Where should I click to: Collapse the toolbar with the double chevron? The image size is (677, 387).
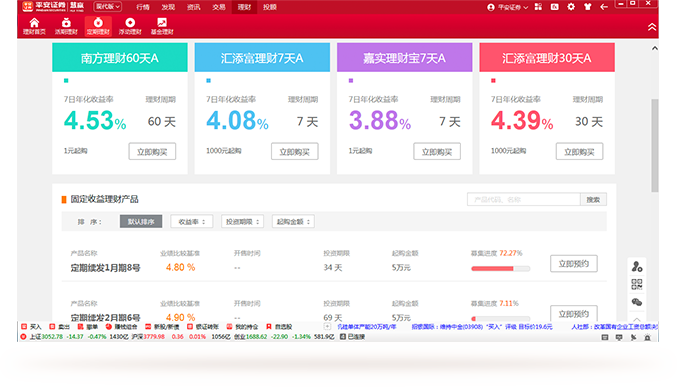click(x=652, y=27)
